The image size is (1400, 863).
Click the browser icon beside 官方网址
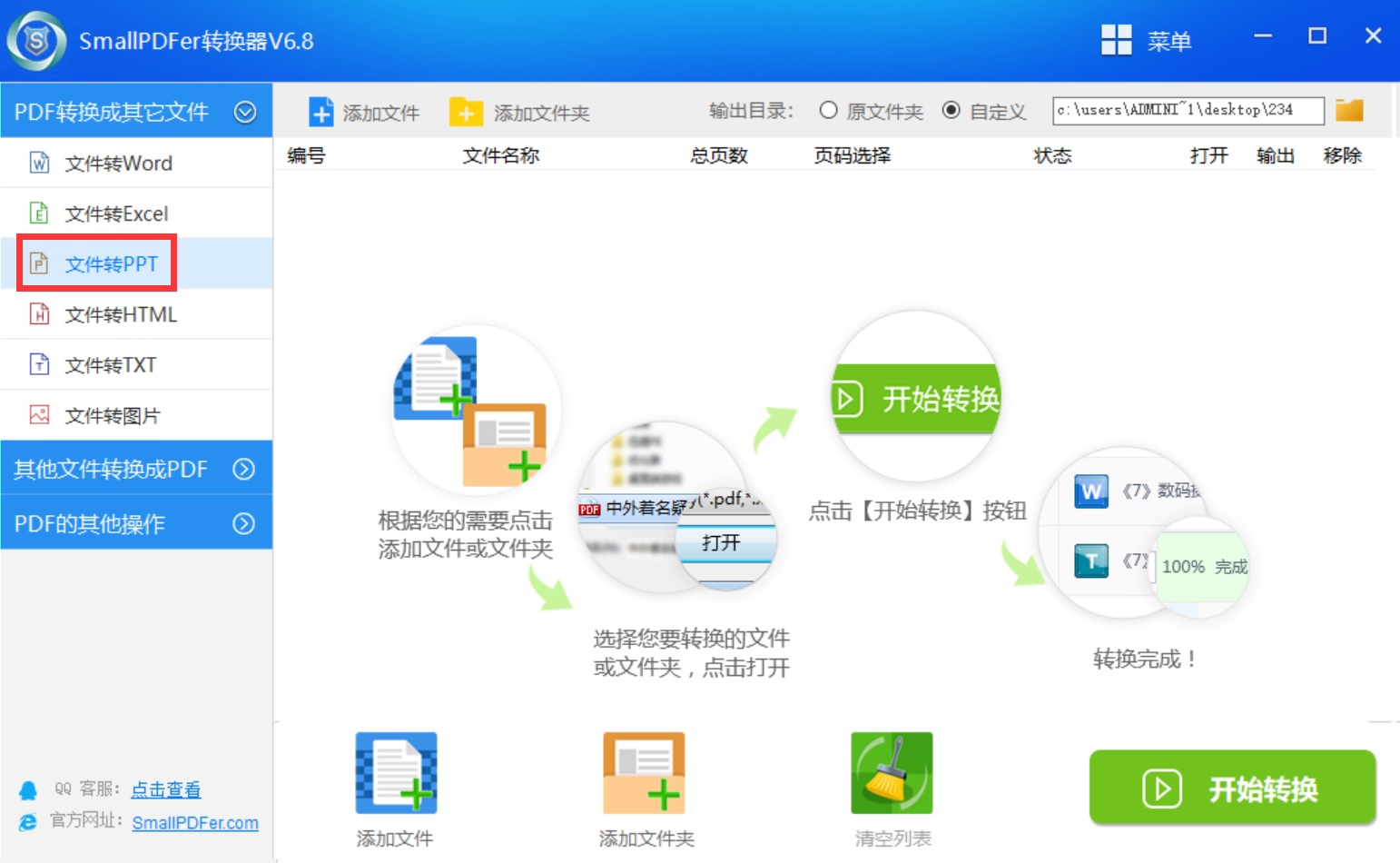click(x=28, y=822)
